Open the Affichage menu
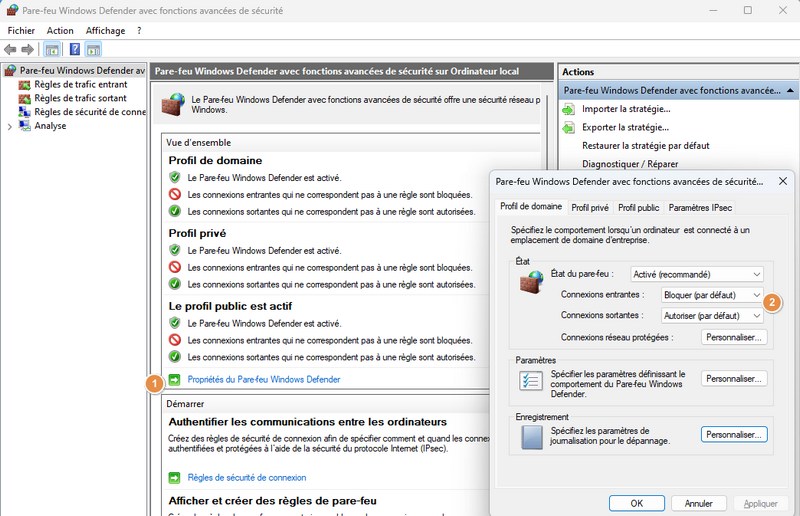This screenshot has height=516, width=800. [x=105, y=31]
